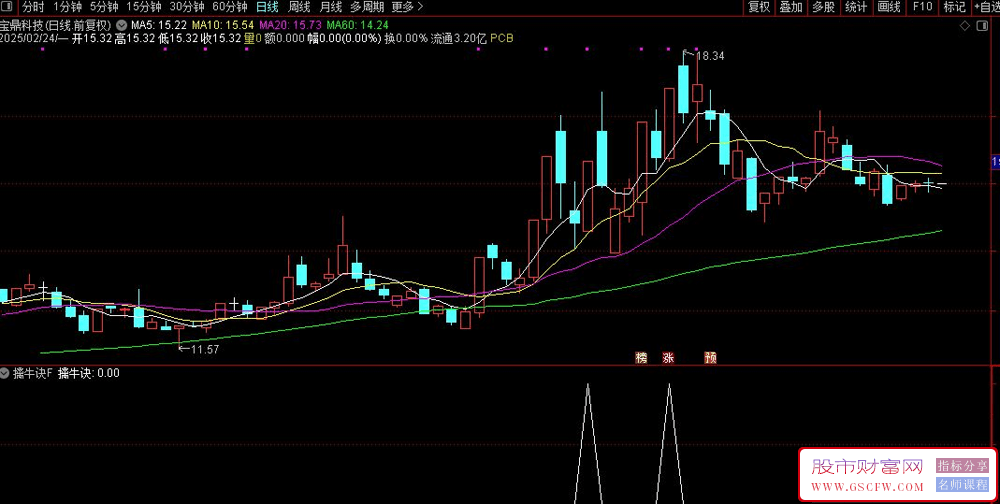This screenshot has height=504, width=1000.
Task: Click the 流通3.20亿 text
Action: tap(459, 38)
